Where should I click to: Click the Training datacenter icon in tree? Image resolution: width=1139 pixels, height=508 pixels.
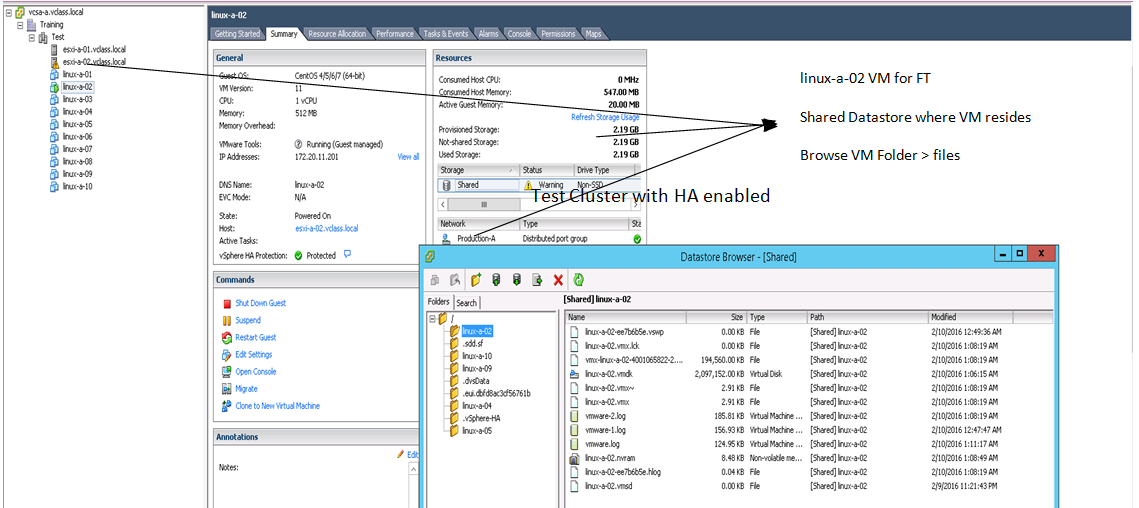click(31, 25)
